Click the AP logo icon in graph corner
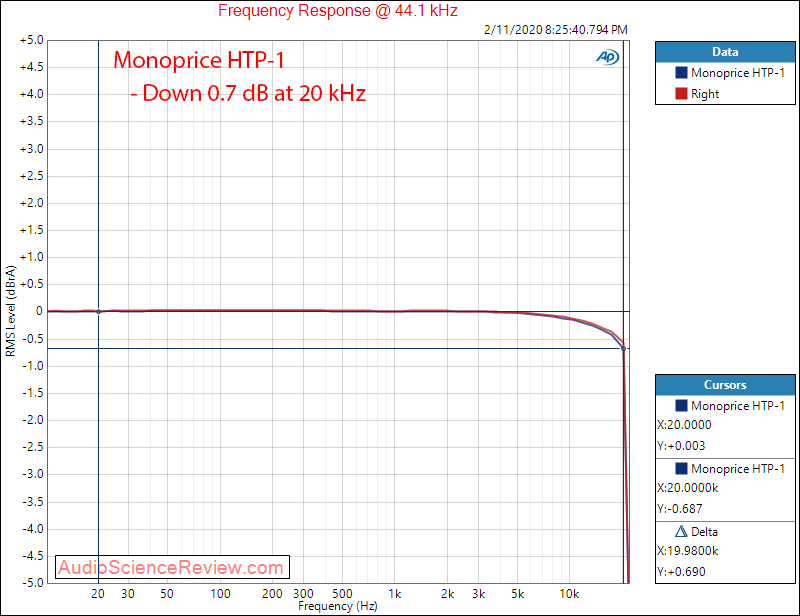Image resolution: width=800 pixels, height=616 pixels. pos(607,57)
